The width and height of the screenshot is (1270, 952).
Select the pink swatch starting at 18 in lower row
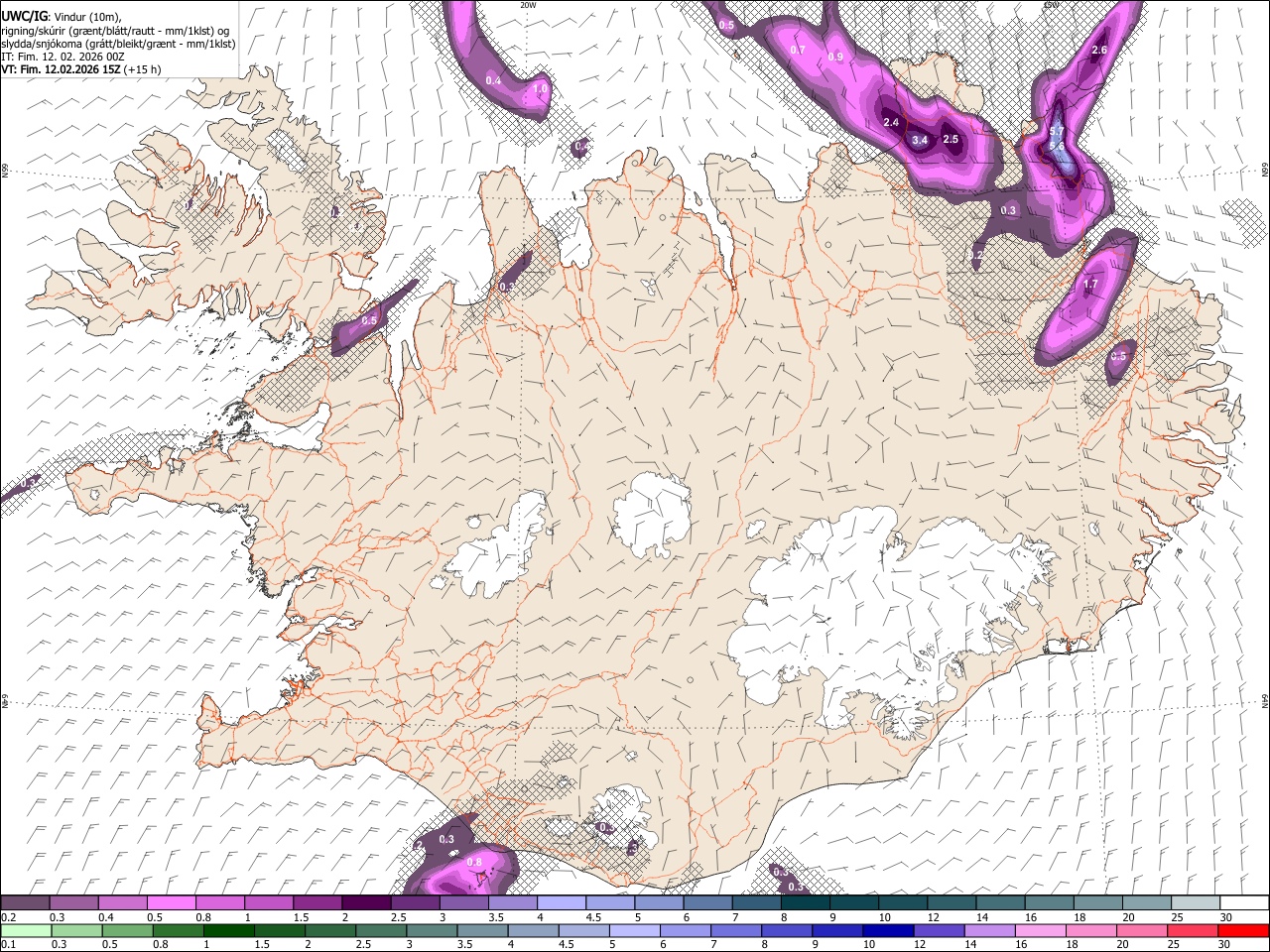(x=1090, y=930)
